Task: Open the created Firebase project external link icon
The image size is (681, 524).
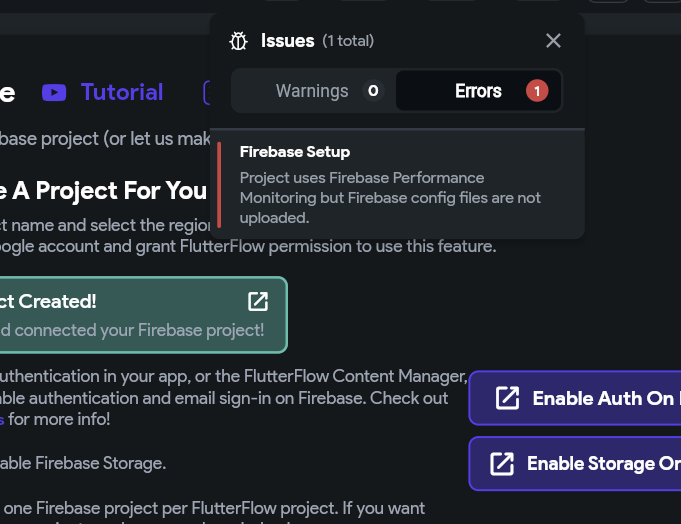Action: click(258, 301)
